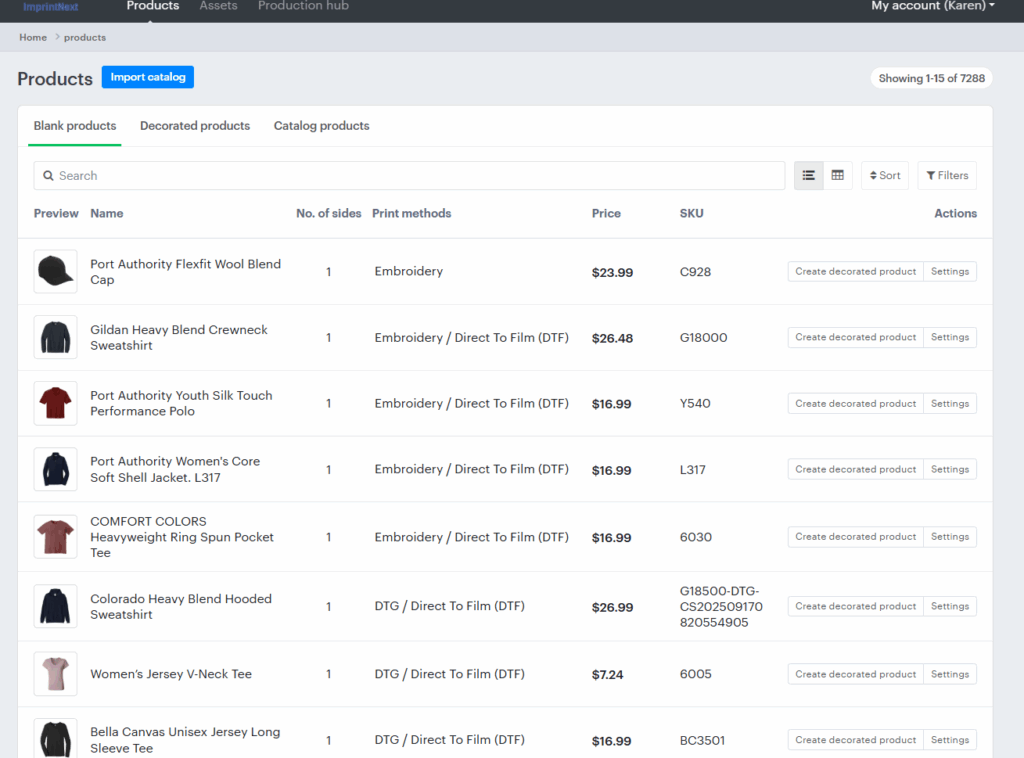Focus the product Search field
1024x758 pixels.
click(x=410, y=176)
